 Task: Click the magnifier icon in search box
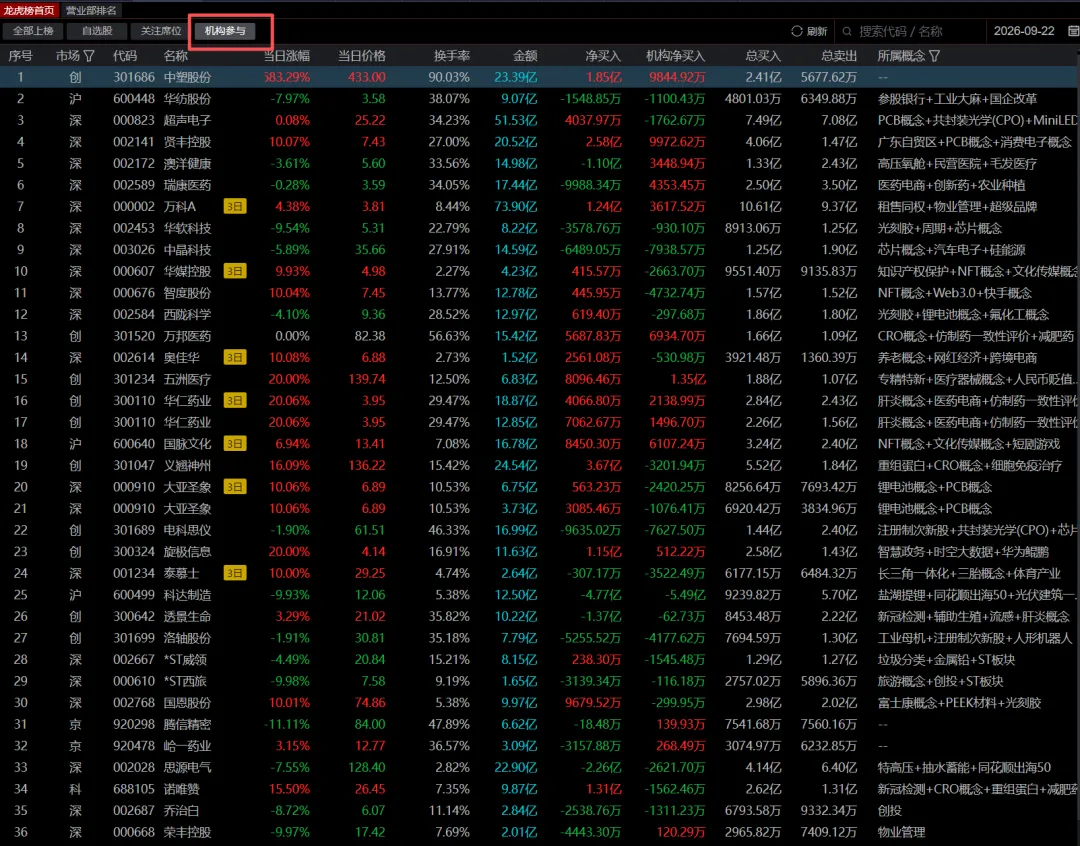pos(847,32)
